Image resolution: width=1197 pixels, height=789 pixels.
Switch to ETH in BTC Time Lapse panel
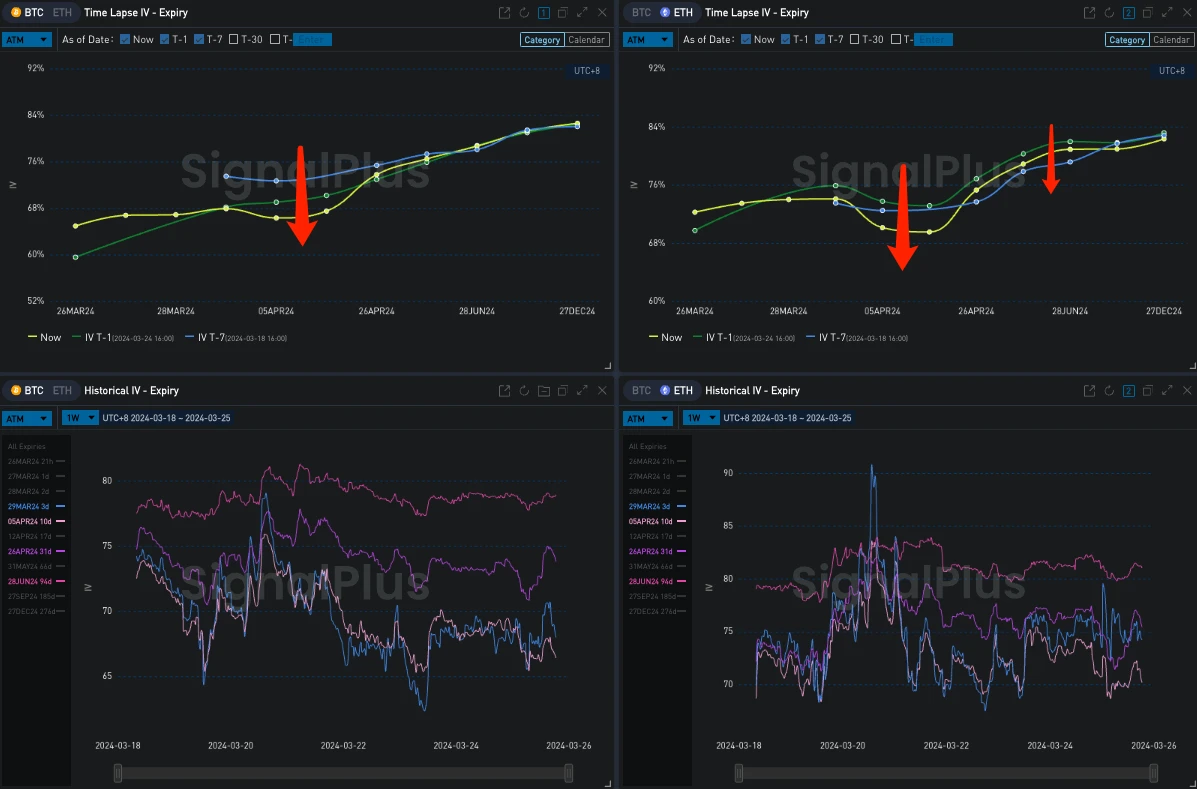pyautogui.click(x=62, y=13)
